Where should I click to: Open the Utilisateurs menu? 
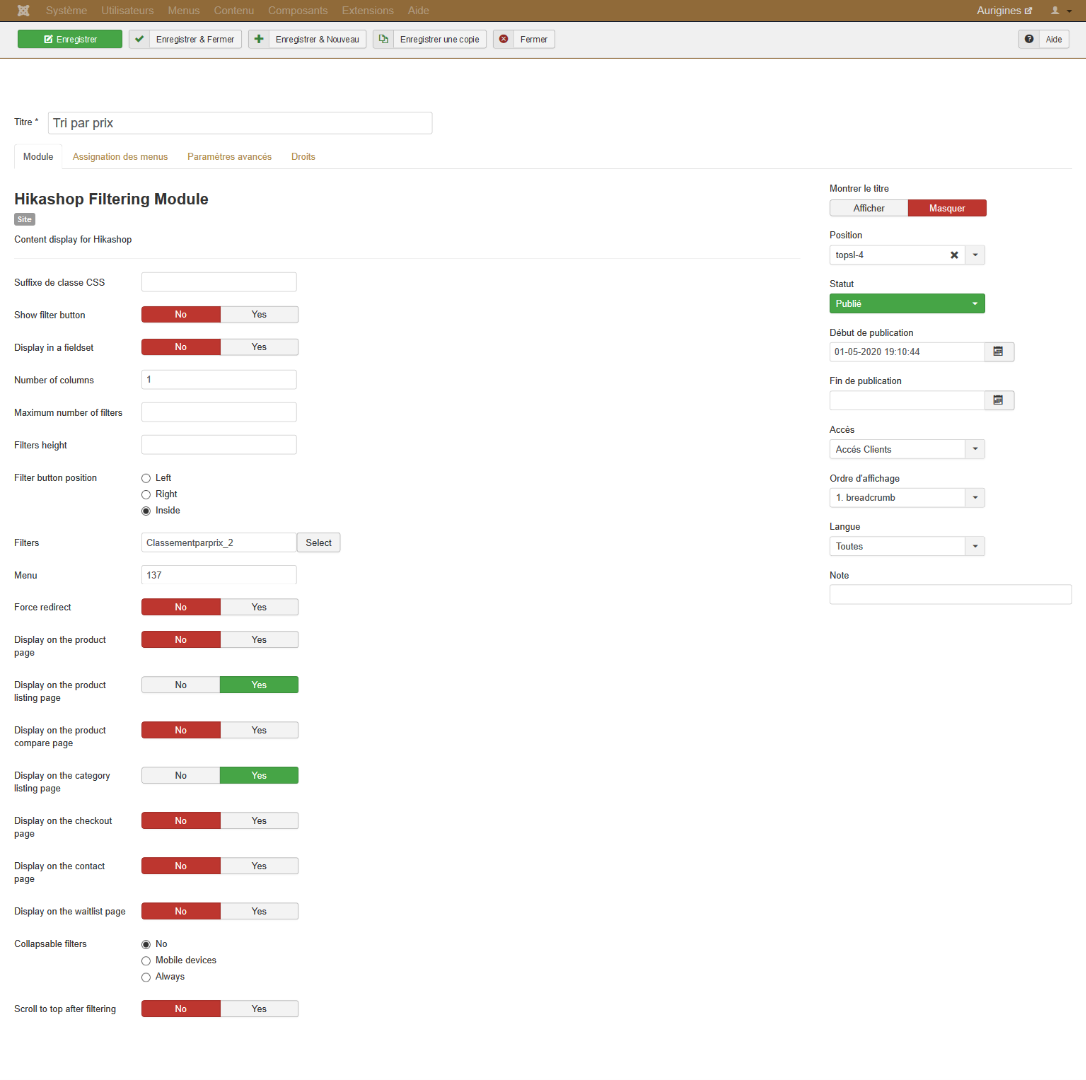[127, 10]
